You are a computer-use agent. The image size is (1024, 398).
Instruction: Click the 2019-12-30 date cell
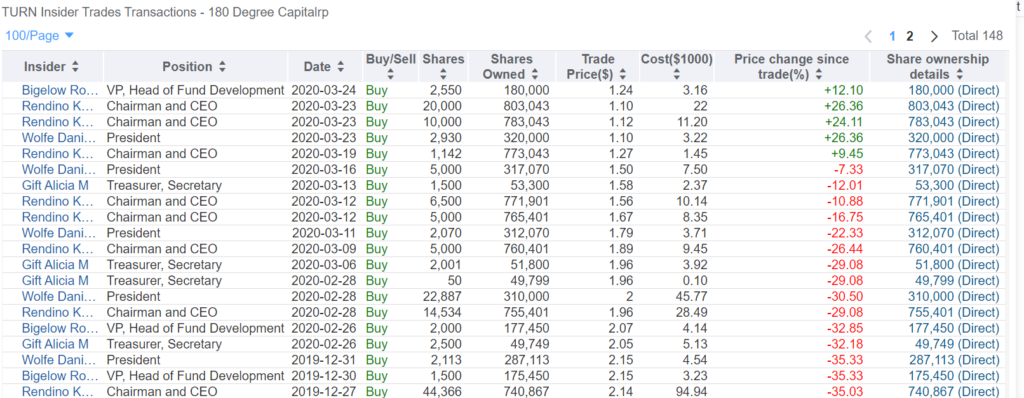coord(323,376)
